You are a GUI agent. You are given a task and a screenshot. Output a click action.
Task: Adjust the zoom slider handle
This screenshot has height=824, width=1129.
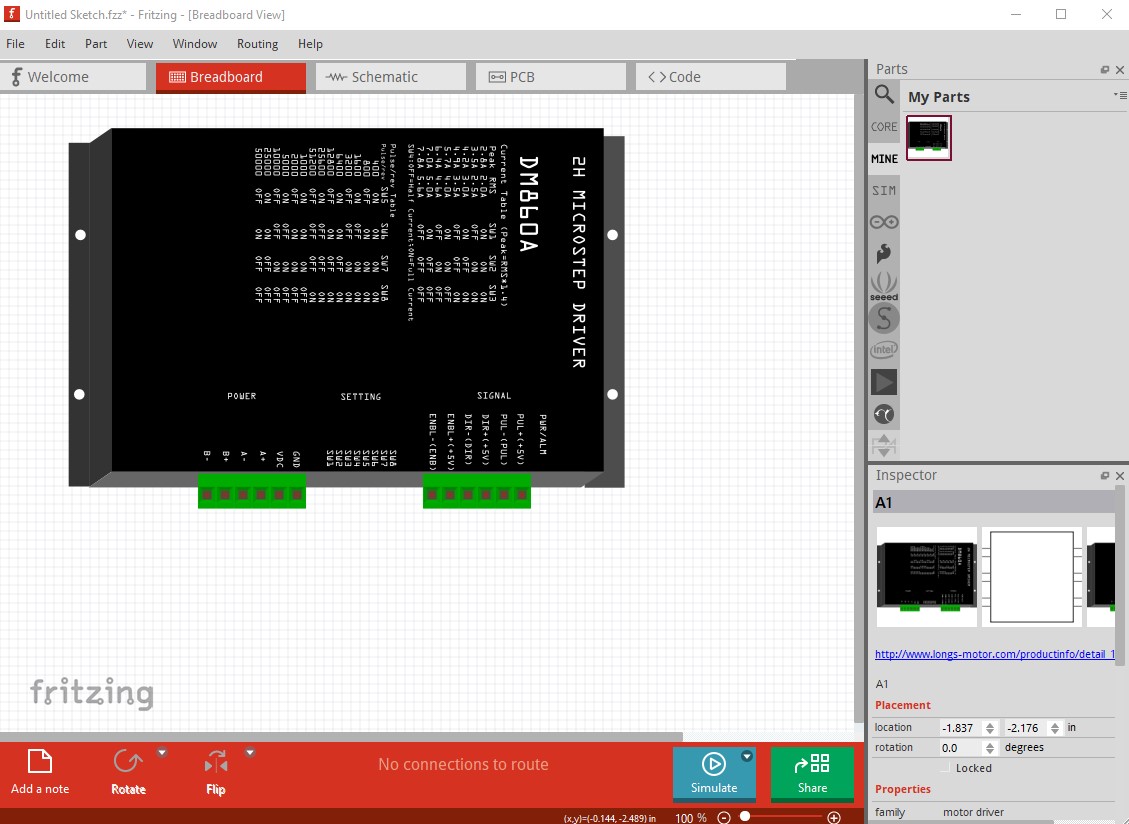(x=745, y=817)
